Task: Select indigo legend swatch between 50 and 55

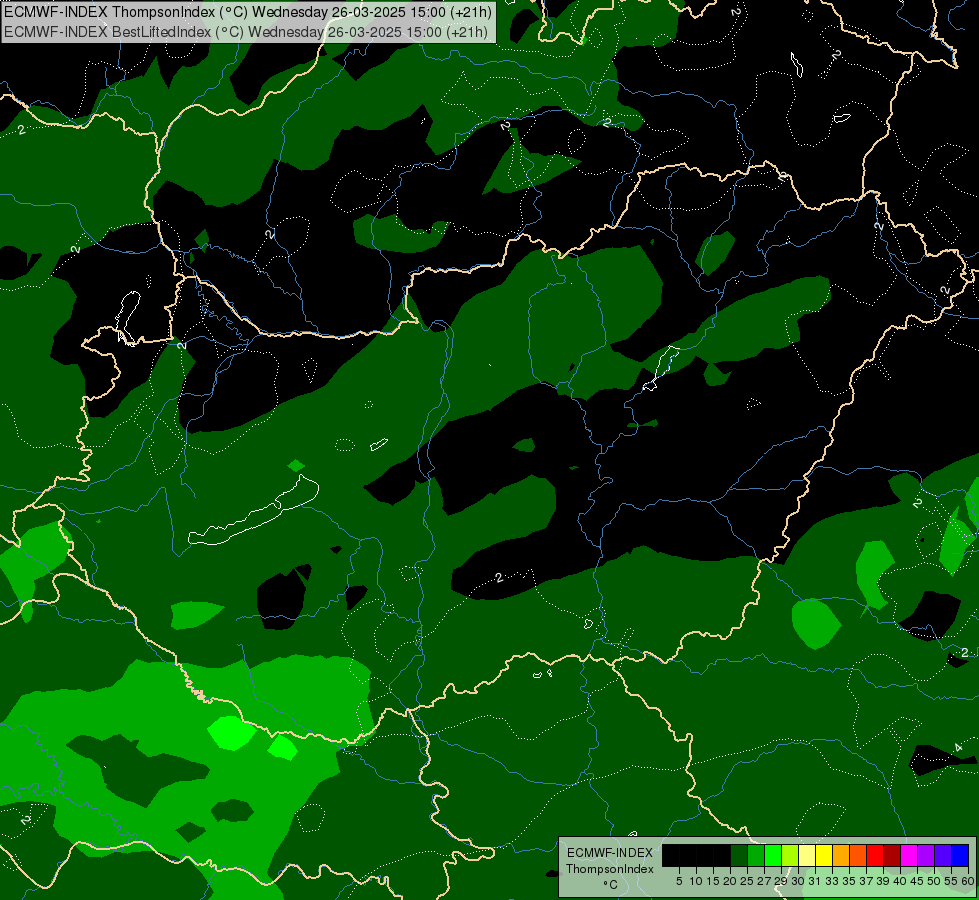Action: pyautogui.click(x=943, y=855)
